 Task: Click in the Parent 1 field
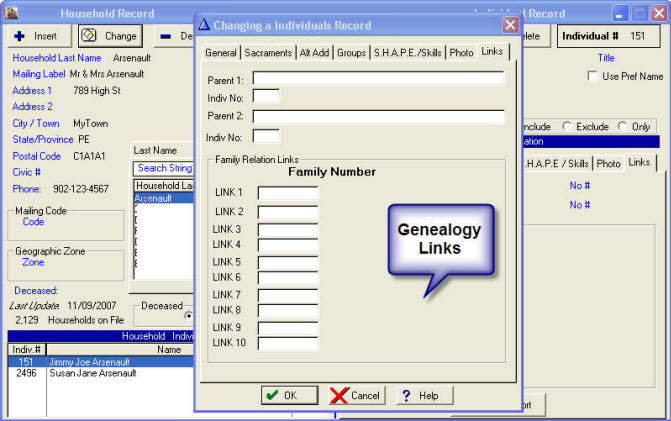pos(378,79)
